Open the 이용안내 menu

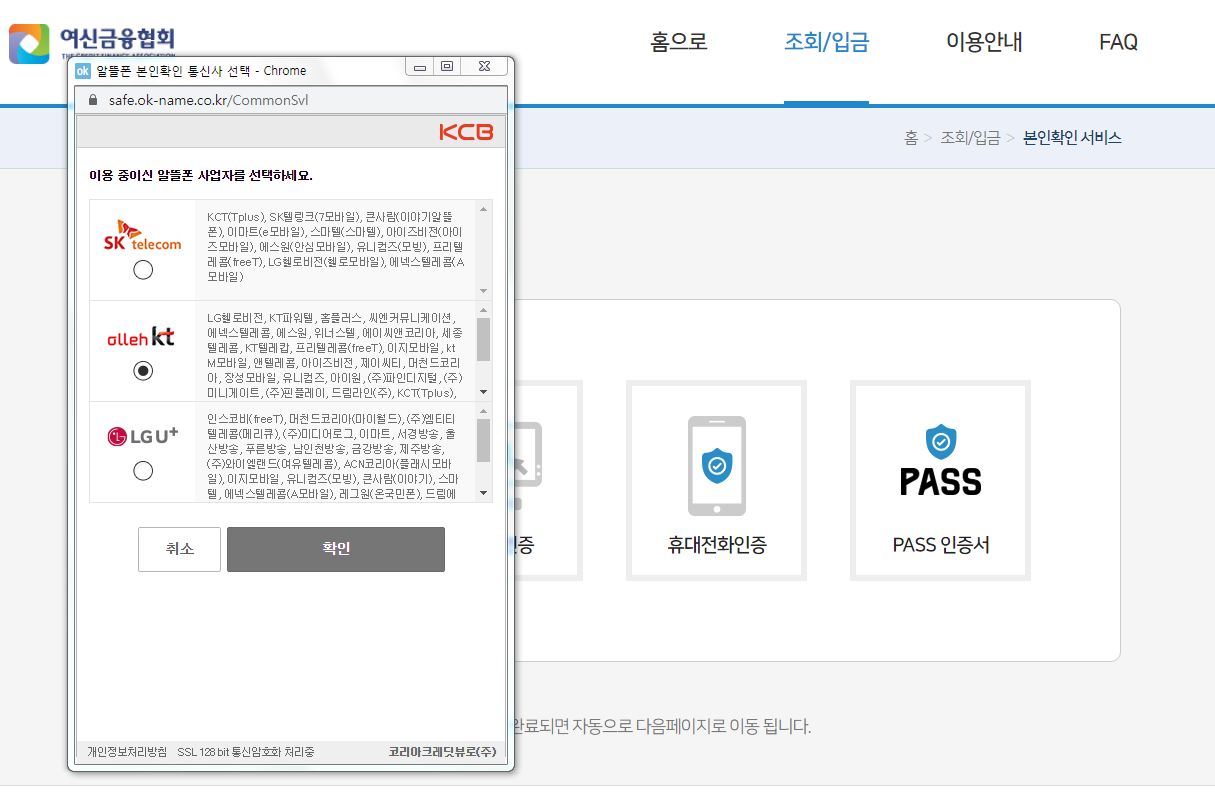pyautogui.click(x=984, y=42)
